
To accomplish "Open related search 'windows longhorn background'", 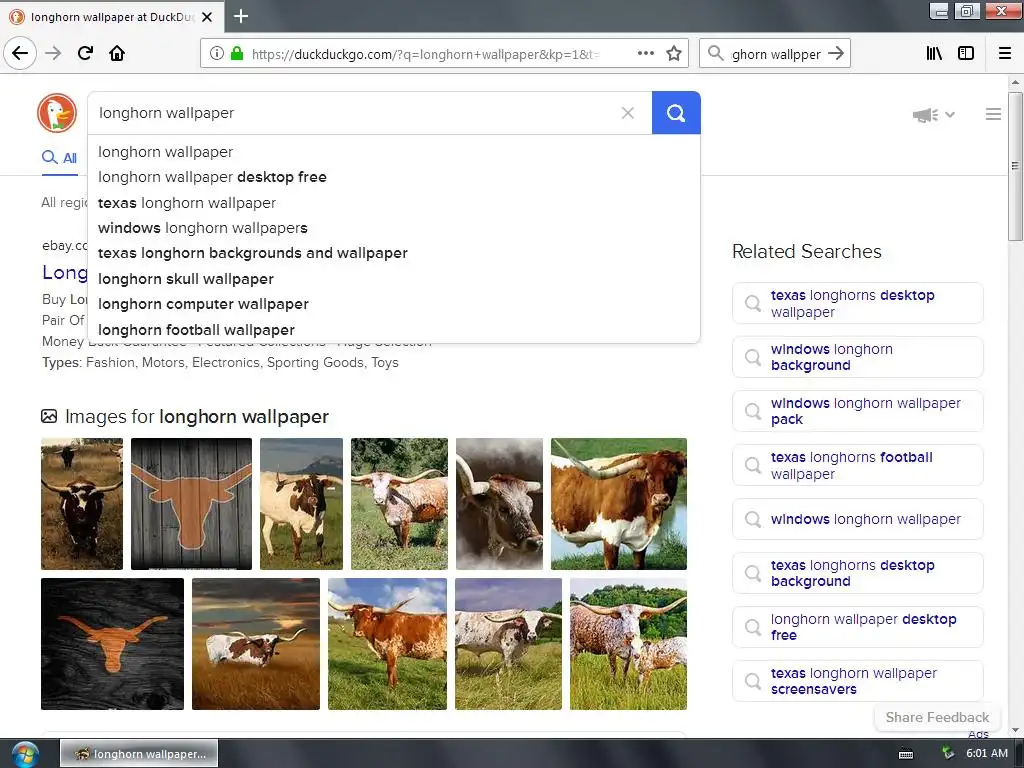I will 857,357.
